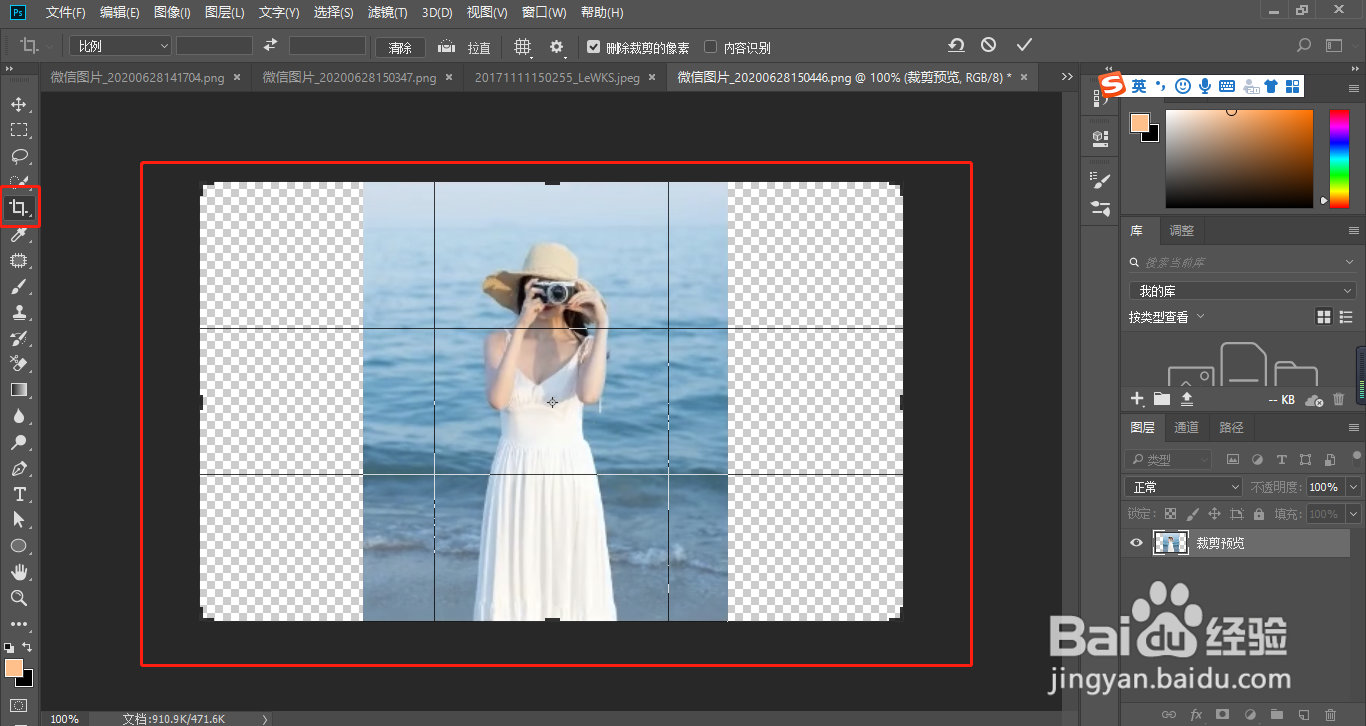Click the Straighten tool icon

click(447, 46)
